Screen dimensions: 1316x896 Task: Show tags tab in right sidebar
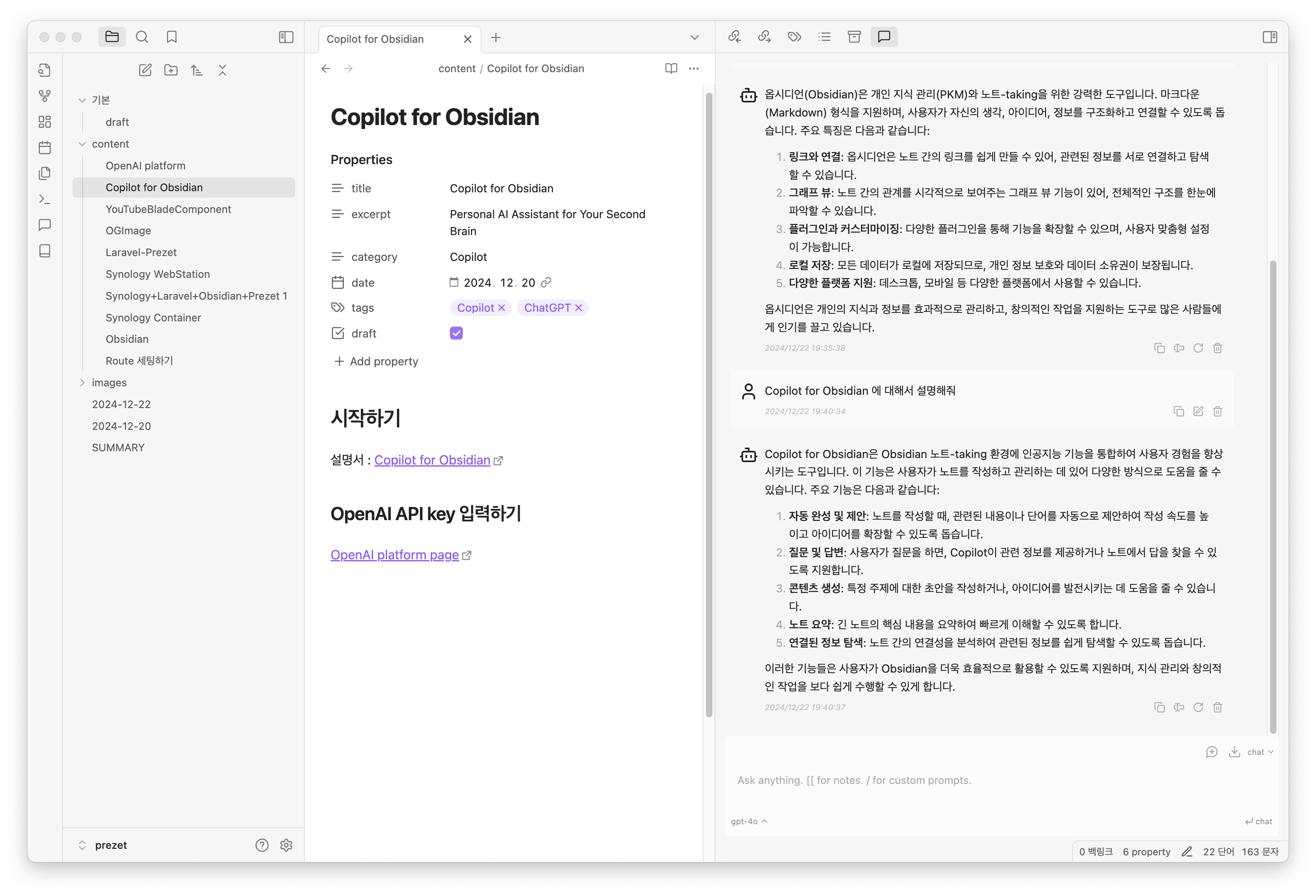(x=794, y=37)
